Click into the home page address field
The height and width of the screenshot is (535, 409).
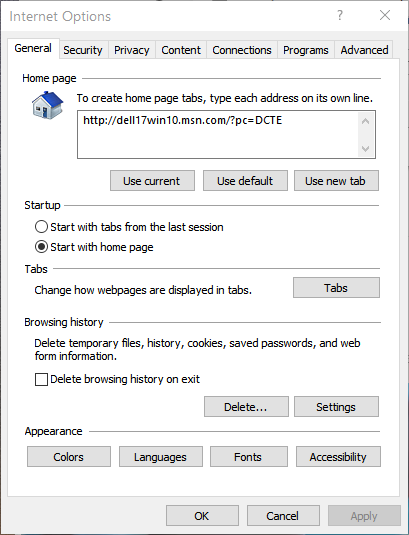coord(218,134)
